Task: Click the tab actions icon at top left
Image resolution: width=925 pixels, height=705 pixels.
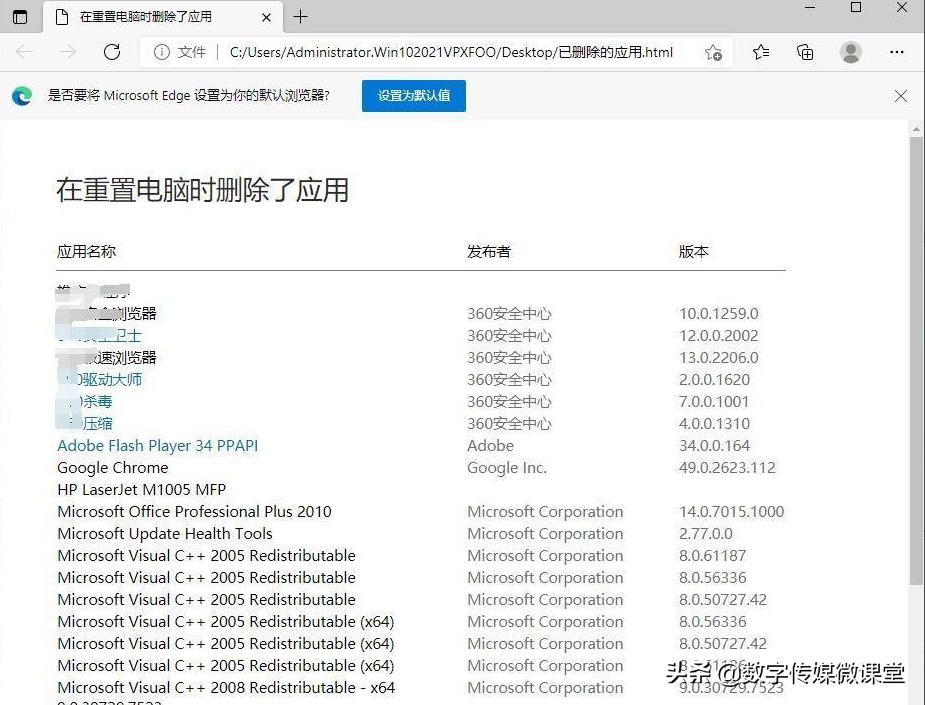Action: tap(20, 17)
